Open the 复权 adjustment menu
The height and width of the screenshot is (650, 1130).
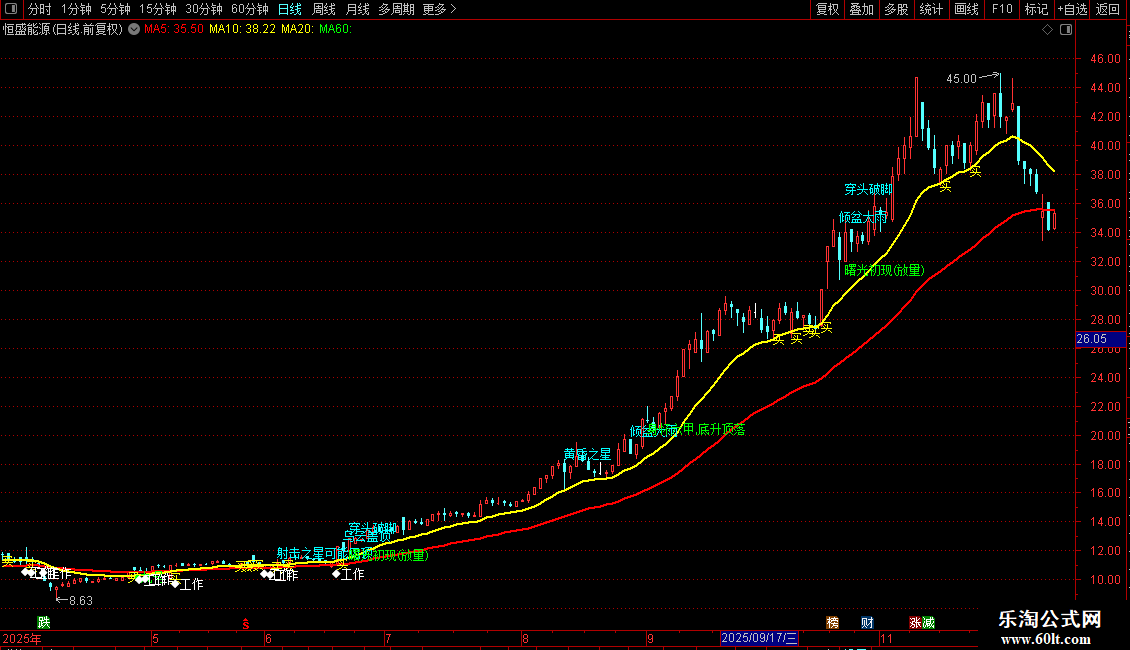(827, 9)
